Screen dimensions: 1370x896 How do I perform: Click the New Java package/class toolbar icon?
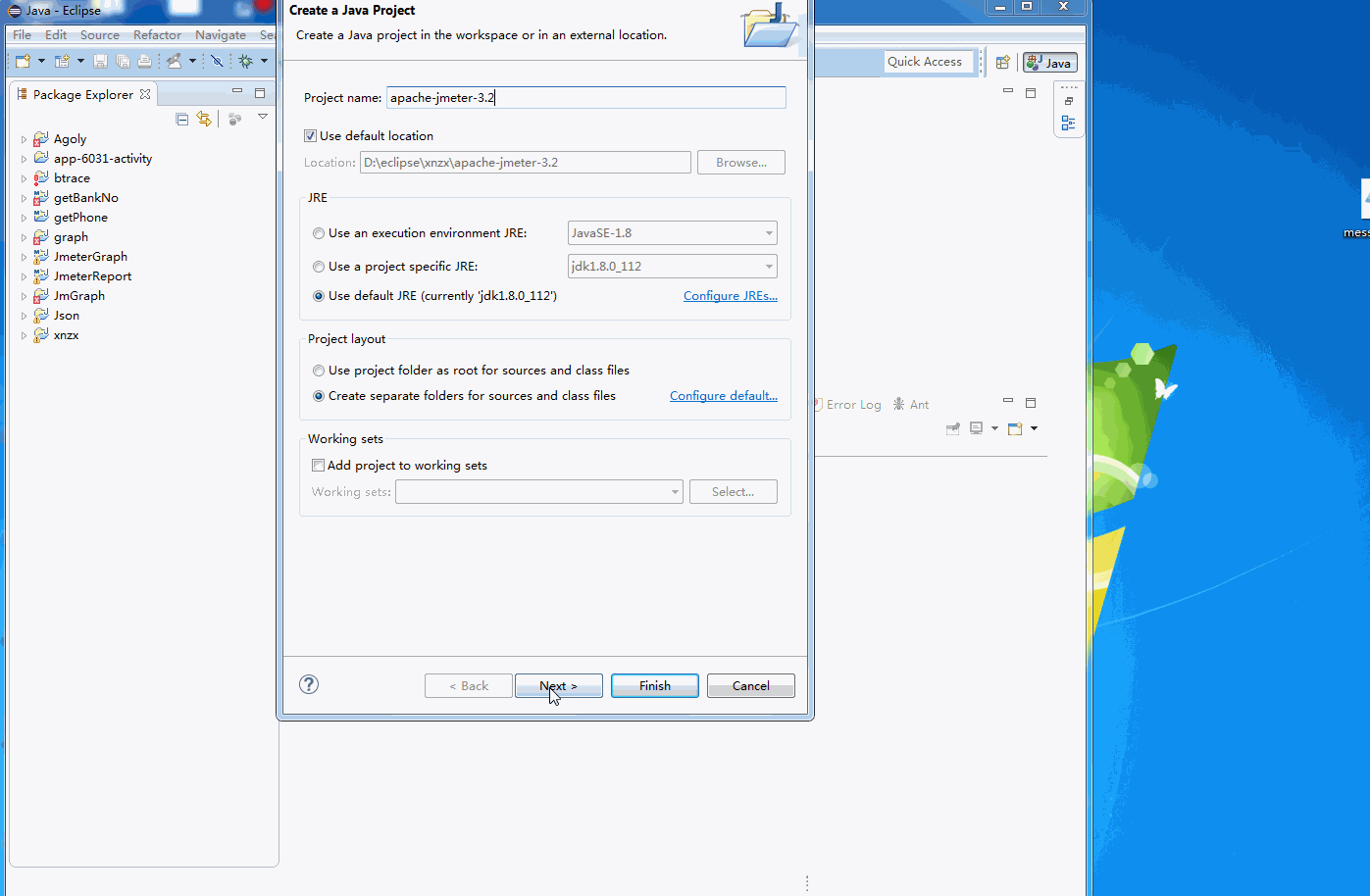62,61
